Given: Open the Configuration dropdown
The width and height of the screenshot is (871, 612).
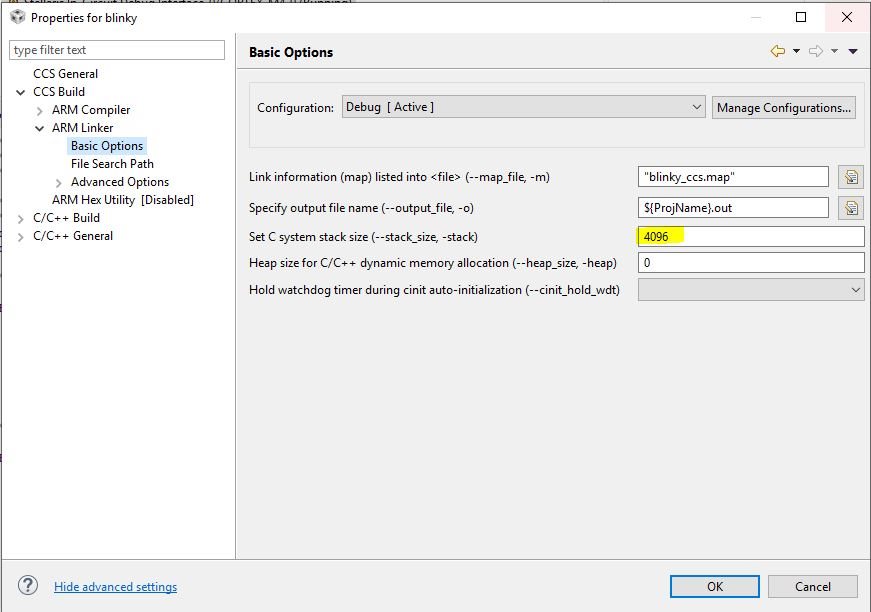Looking at the screenshot, I should (x=524, y=107).
